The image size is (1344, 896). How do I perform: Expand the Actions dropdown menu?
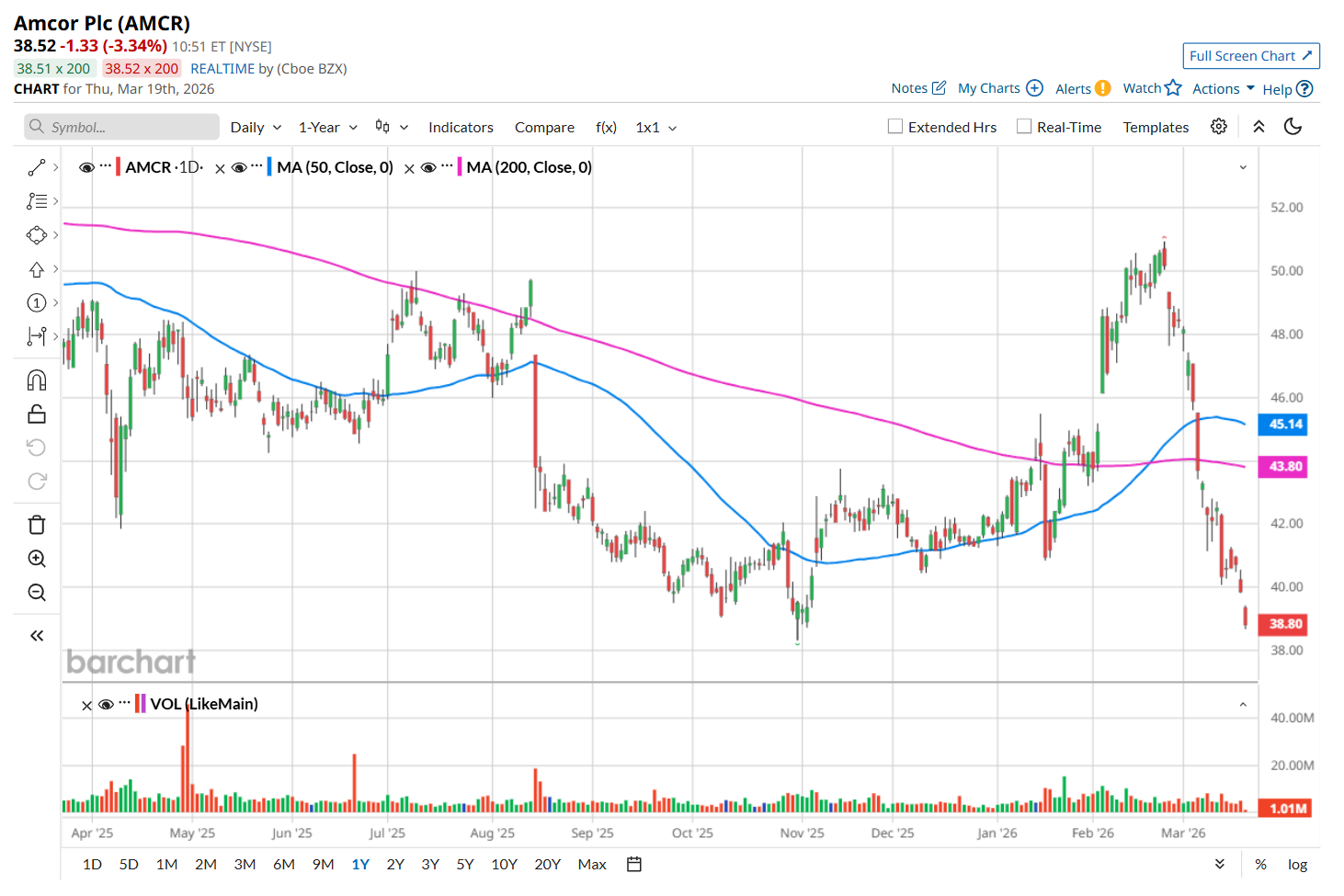click(1224, 89)
